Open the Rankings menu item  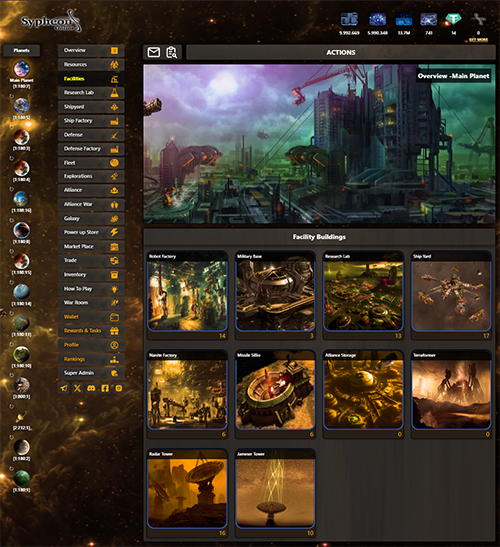[x=91, y=359]
